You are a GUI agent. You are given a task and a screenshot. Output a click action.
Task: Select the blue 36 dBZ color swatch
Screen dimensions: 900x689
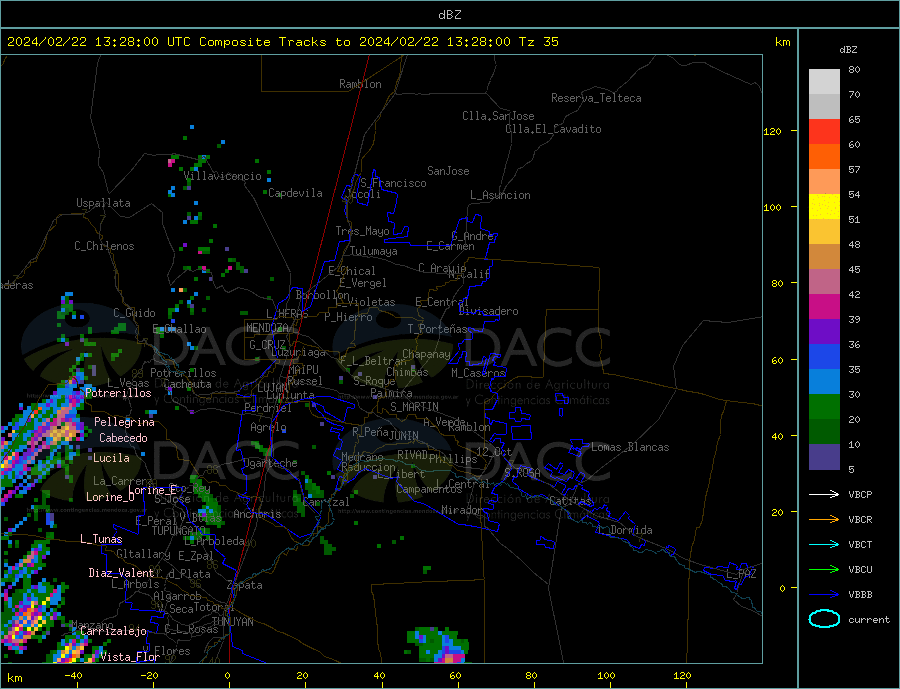point(824,357)
